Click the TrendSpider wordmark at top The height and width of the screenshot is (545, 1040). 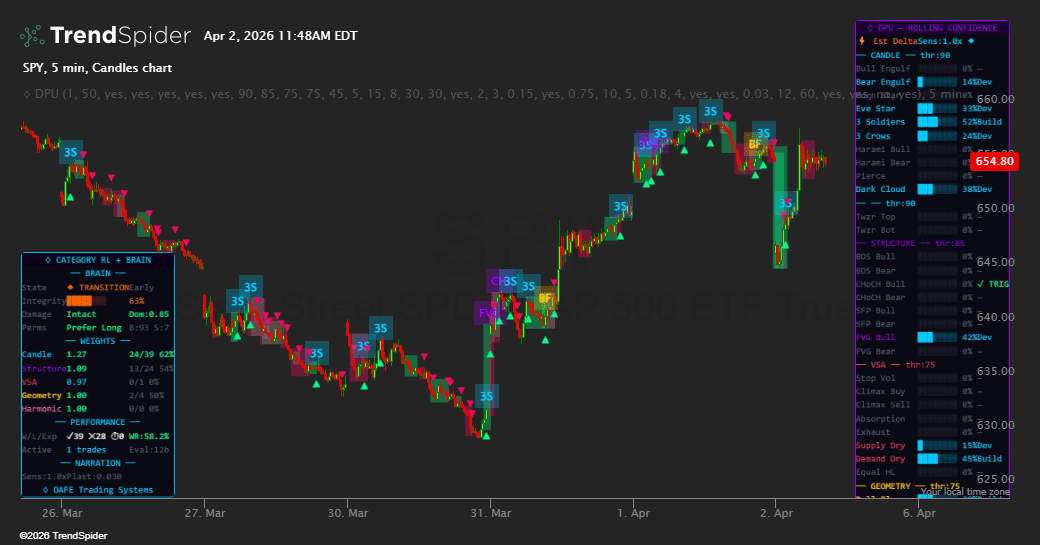pyautogui.click(x=120, y=35)
